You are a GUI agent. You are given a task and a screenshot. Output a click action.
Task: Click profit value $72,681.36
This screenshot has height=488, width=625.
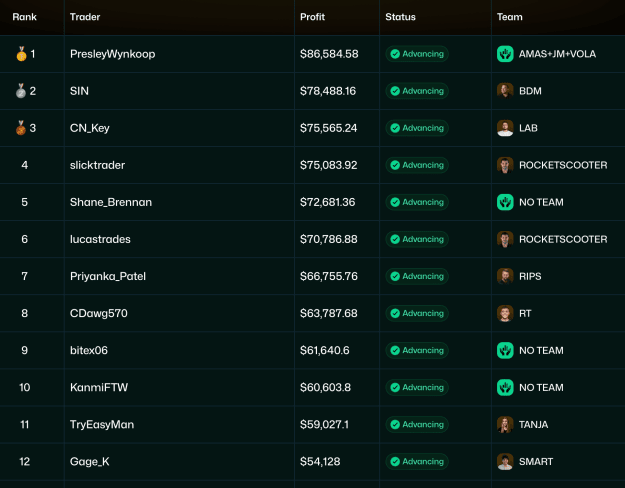pos(328,202)
